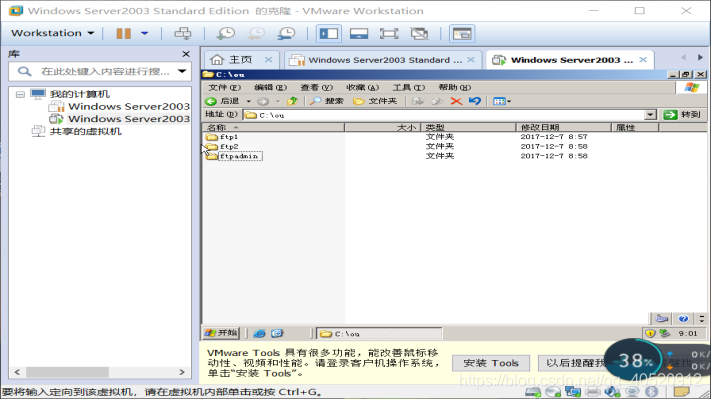
Task: Select the first Windows Server2003 VM in library
Action: [129, 106]
